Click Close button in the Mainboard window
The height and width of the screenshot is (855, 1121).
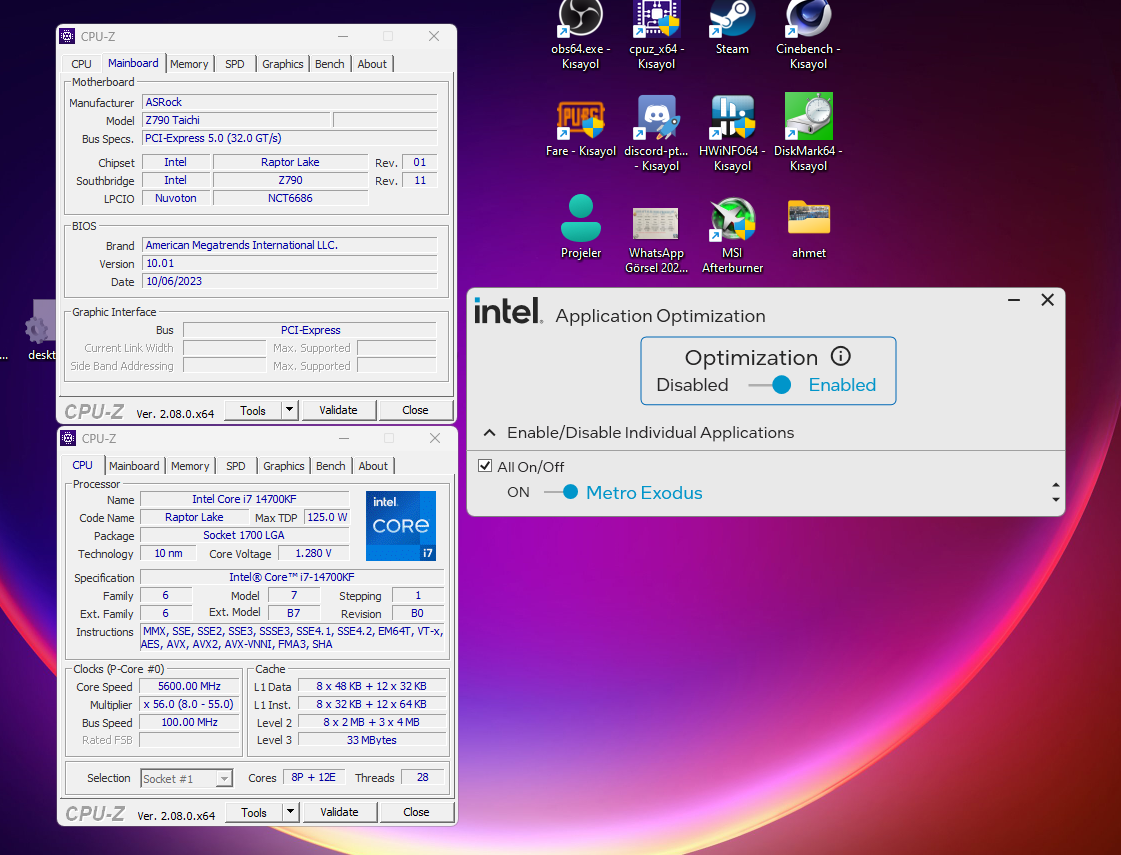(x=415, y=410)
